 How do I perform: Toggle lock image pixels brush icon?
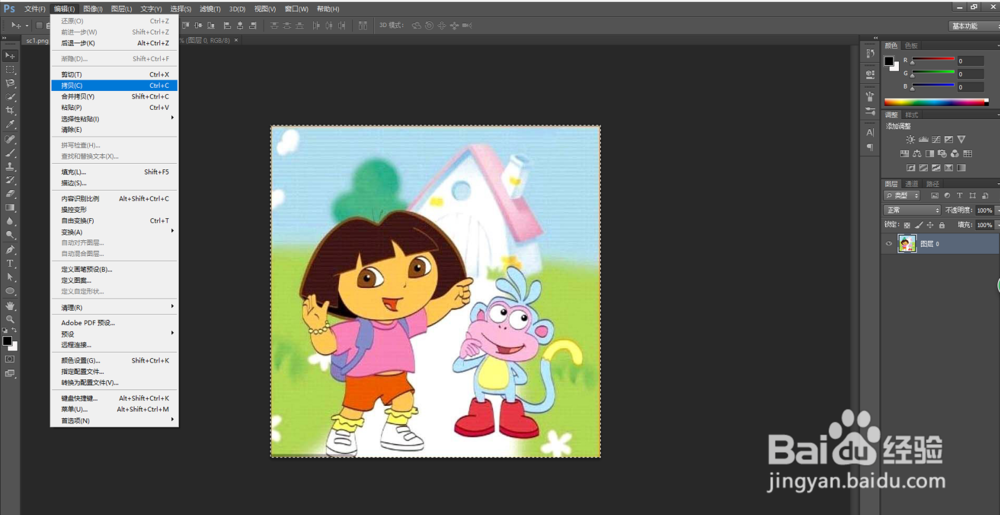click(x=918, y=225)
